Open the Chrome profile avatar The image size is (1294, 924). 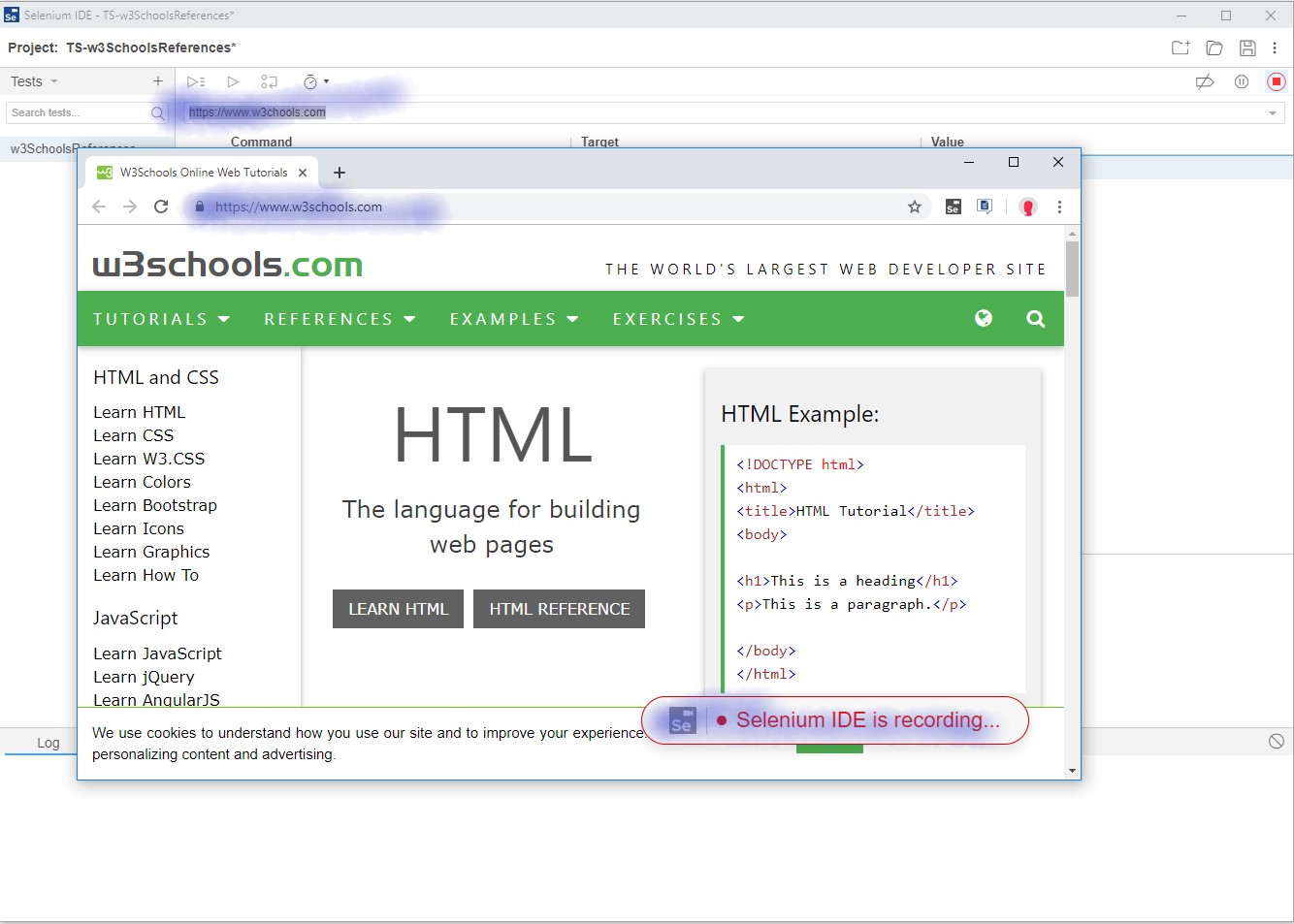coord(1028,207)
